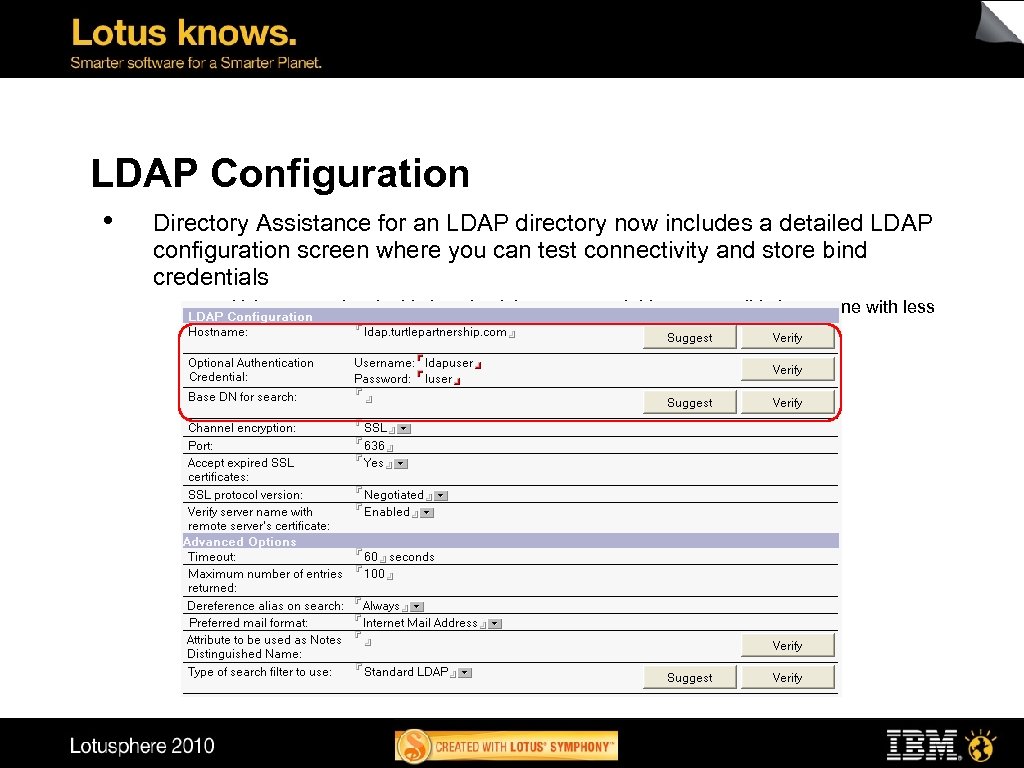Click the Created with Lotus Symphony badge
The image size is (1024, 768).
pos(506,745)
